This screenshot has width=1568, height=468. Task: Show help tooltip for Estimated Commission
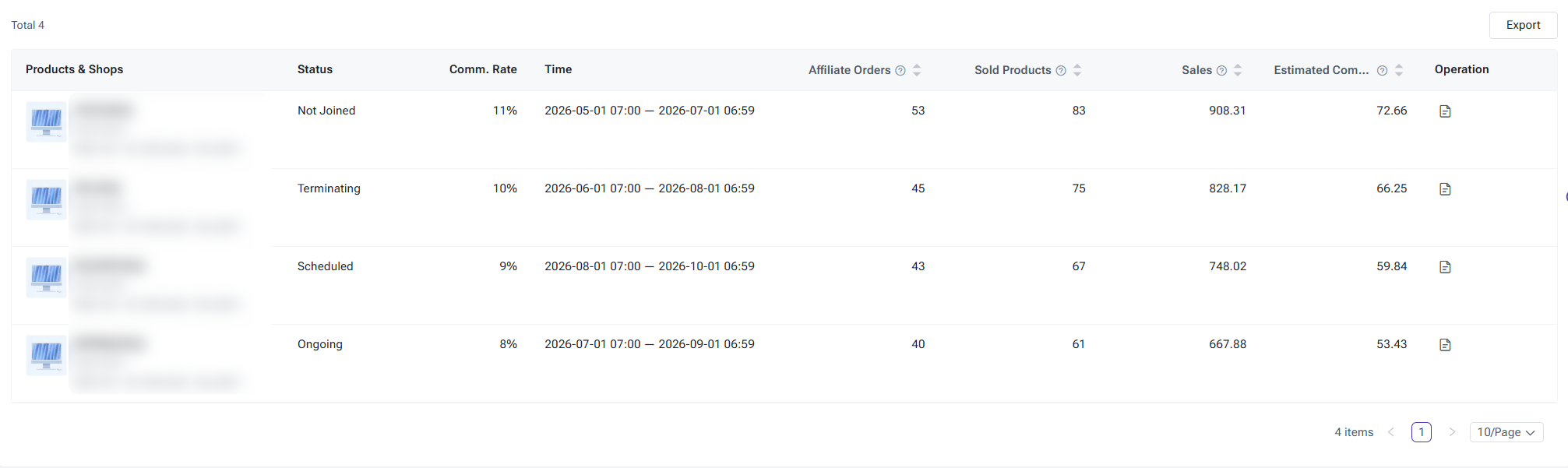point(1382,71)
